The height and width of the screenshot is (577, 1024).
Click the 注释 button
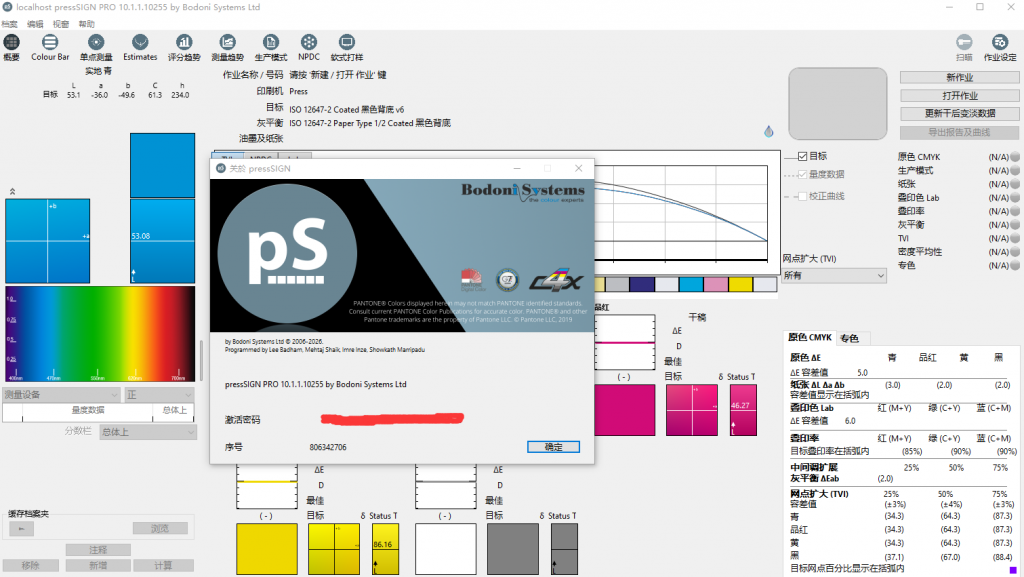click(x=98, y=550)
